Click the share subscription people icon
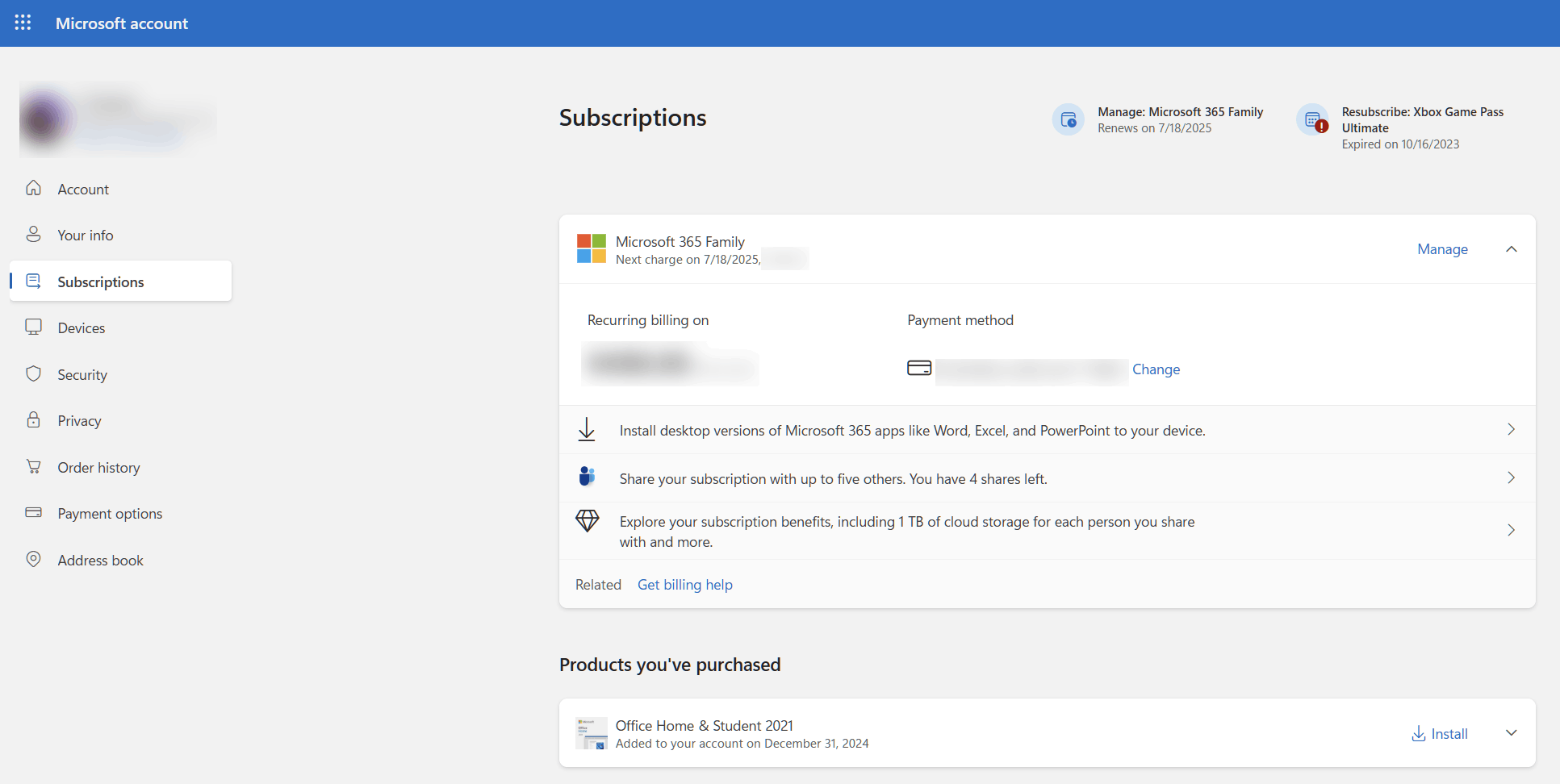The image size is (1560, 784). [x=587, y=477]
